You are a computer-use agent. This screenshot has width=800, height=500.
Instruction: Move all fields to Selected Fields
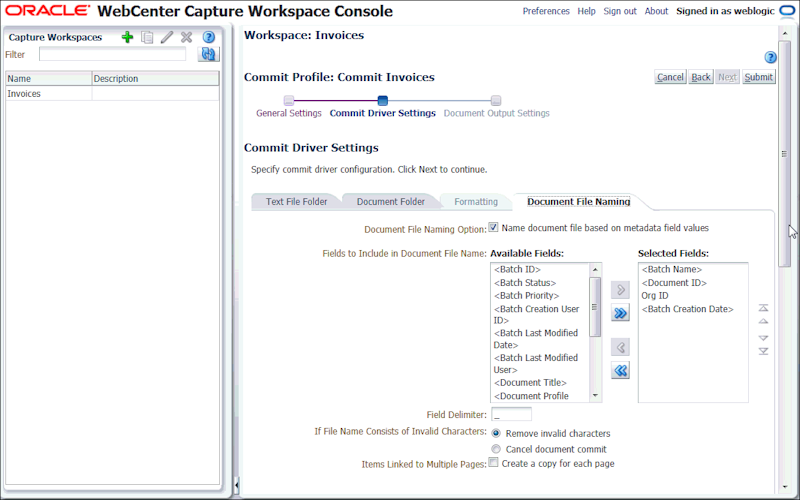tap(620, 313)
